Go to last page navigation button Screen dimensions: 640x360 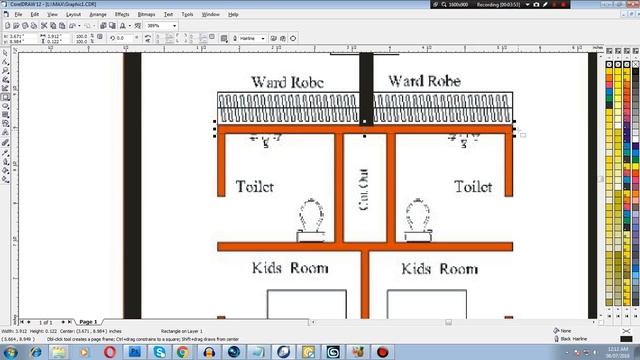69,322
